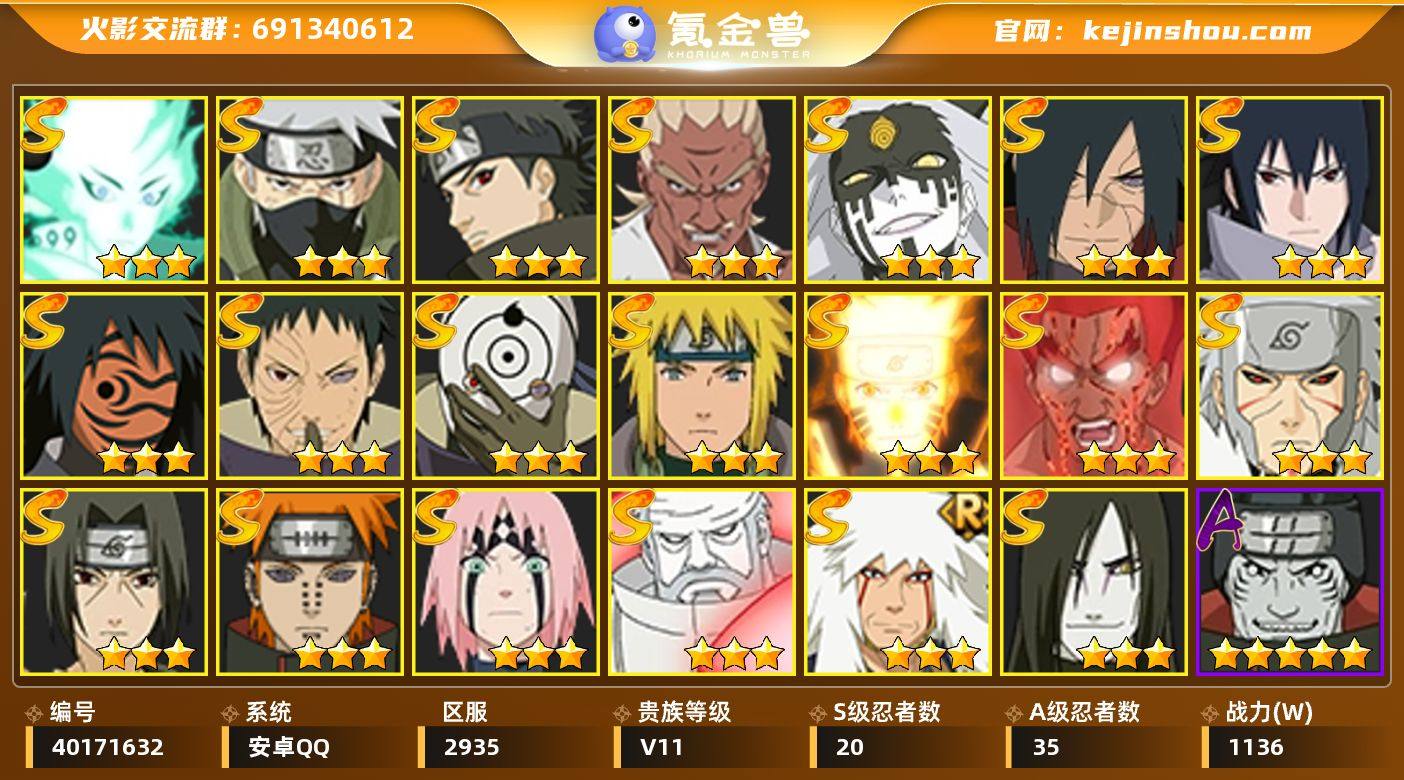Choose the orange spiral-mask Tobi card
The width and height of the screenshot is (1404, 780).
tap(114, 385)
